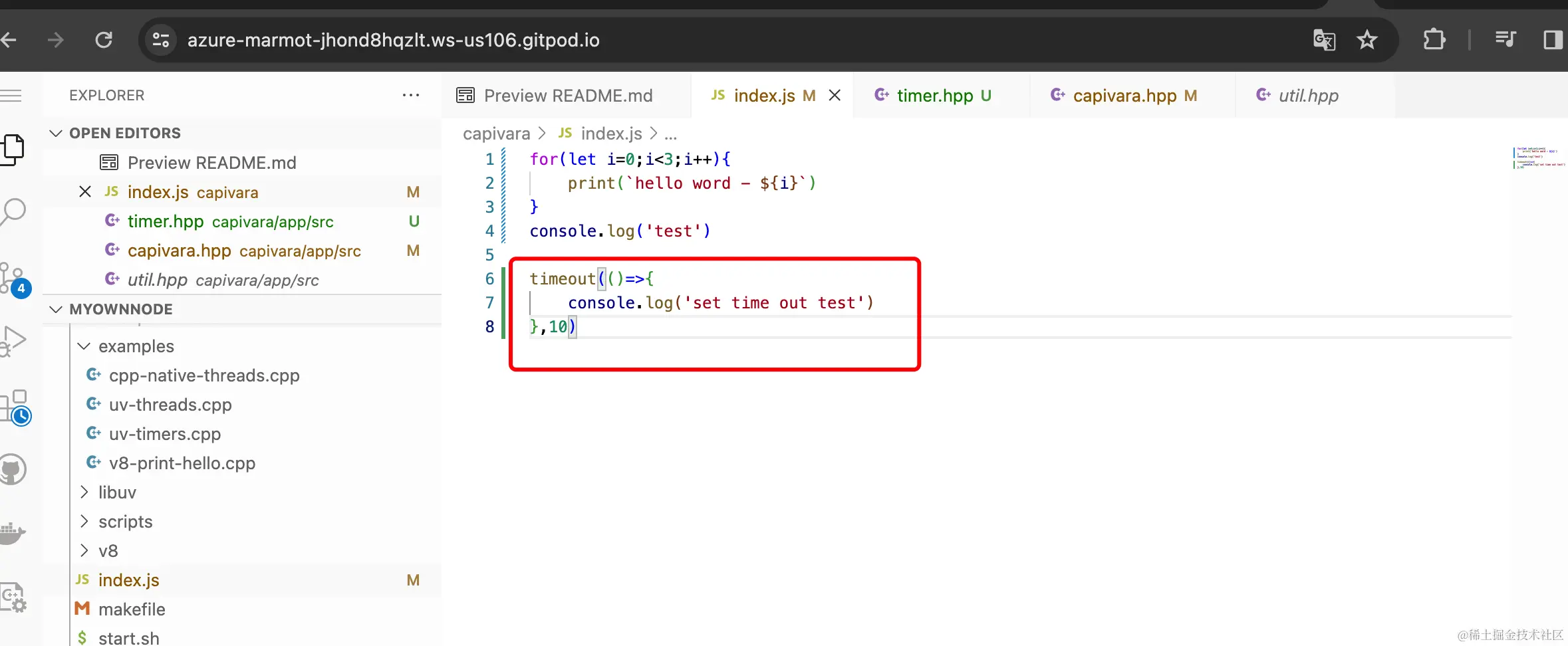Click index.js in the breadcrumb
Screen dimensions: 1568x646
point(601,134)
